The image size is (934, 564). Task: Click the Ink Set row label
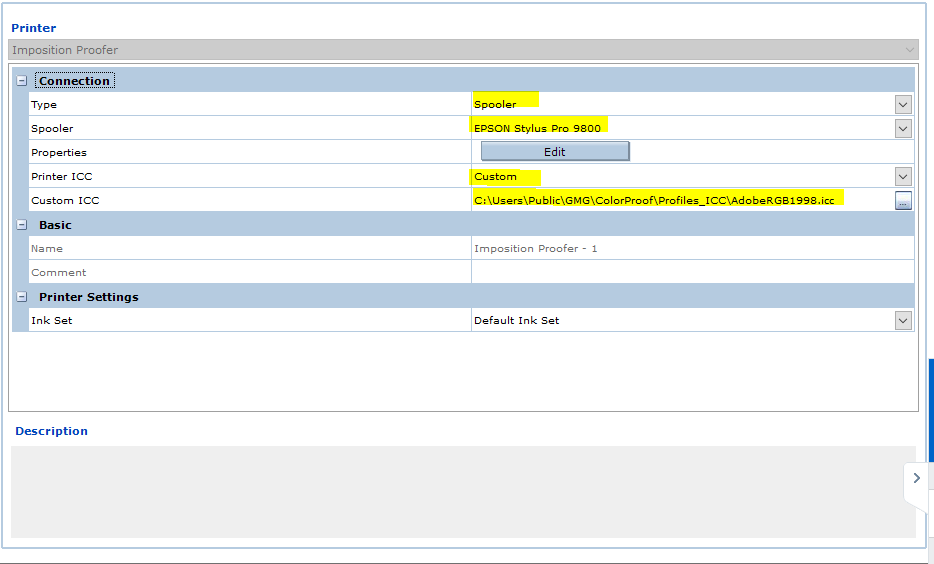pyautogui.click(x=52, y=320)
